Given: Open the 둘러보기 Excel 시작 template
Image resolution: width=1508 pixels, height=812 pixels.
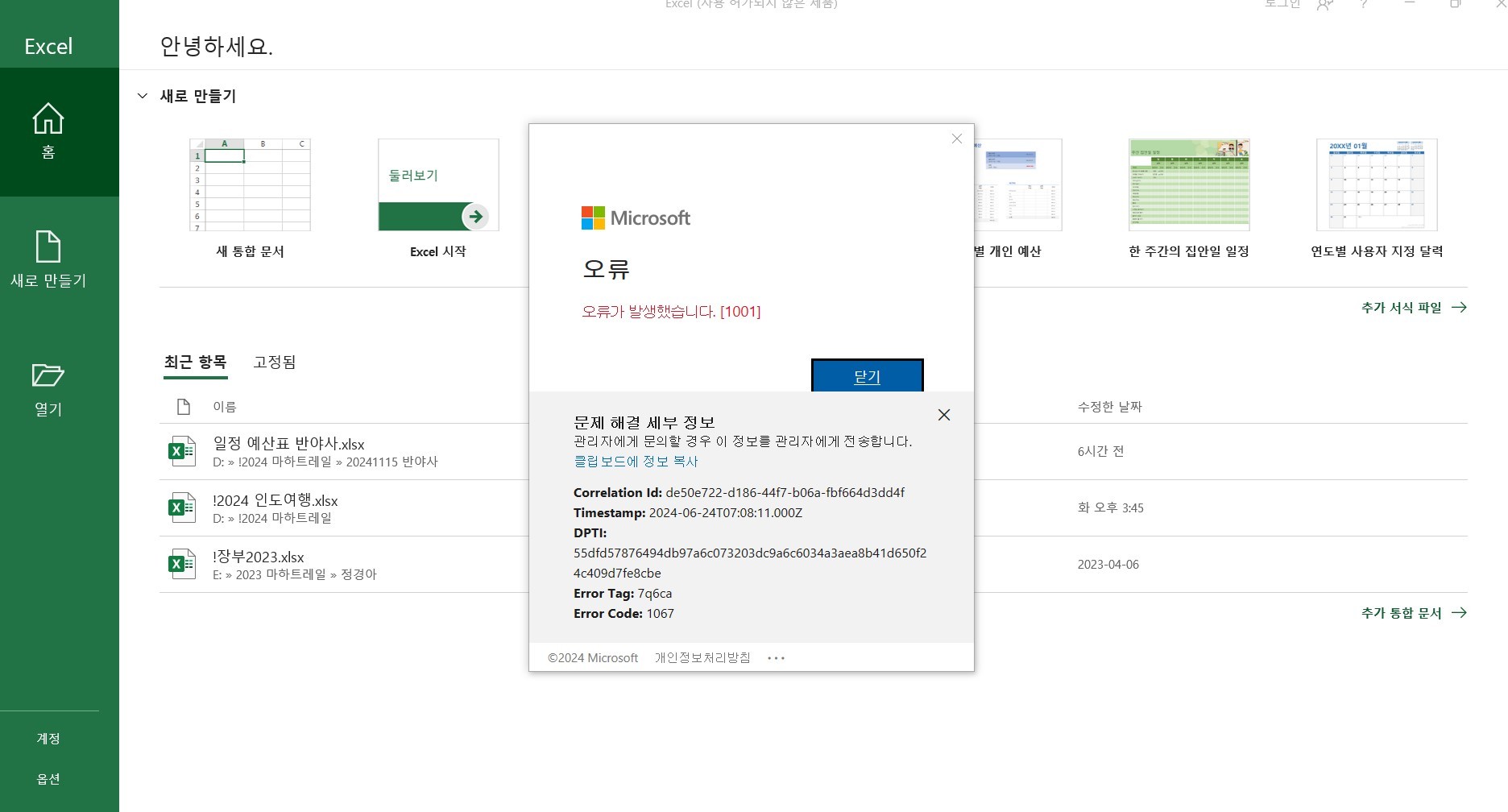Looking at the screenshot, I should [x=438, y=185].
